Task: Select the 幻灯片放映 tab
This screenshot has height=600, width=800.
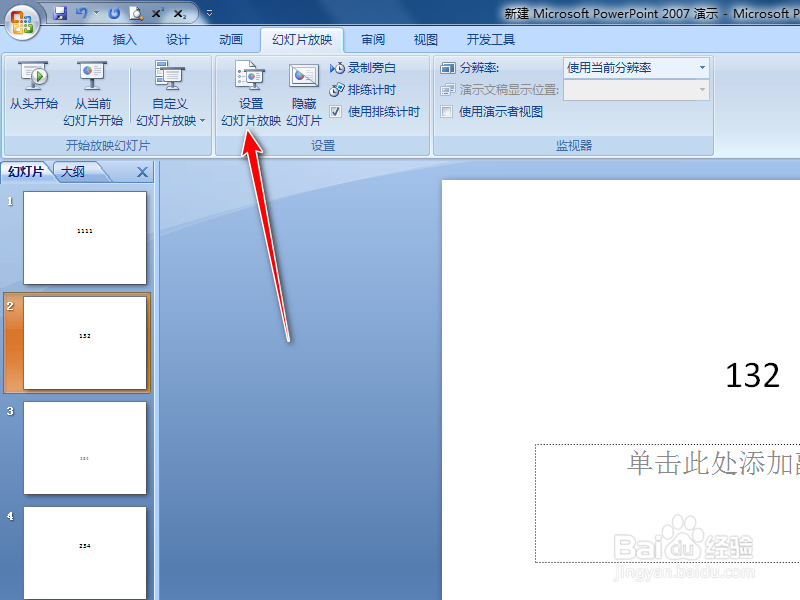Action: coord(302,40)
